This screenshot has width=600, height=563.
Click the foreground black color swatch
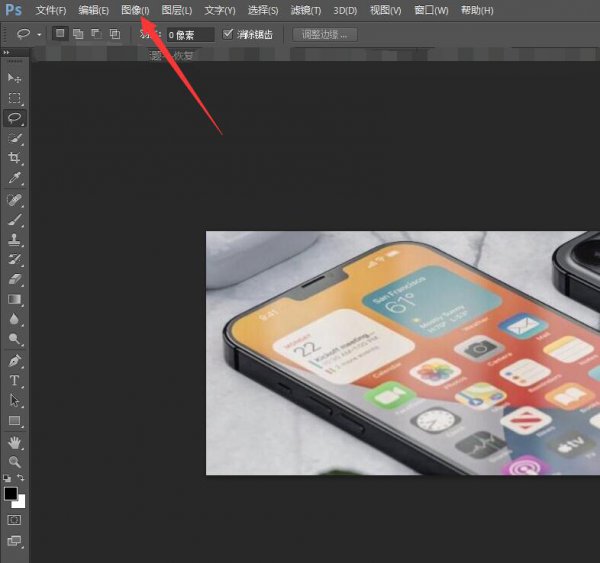10,493
